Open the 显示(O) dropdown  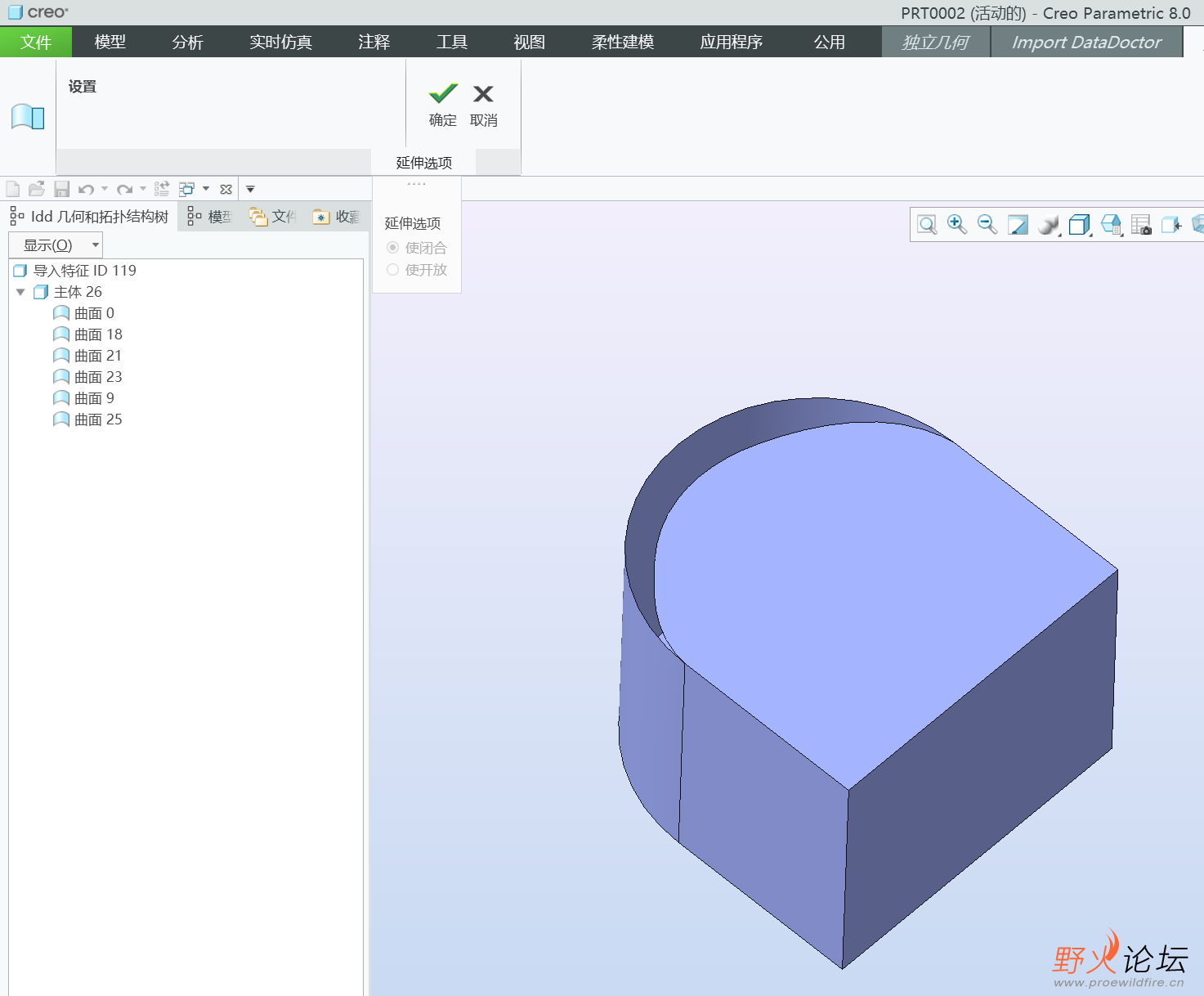click(x=56, y=245)
